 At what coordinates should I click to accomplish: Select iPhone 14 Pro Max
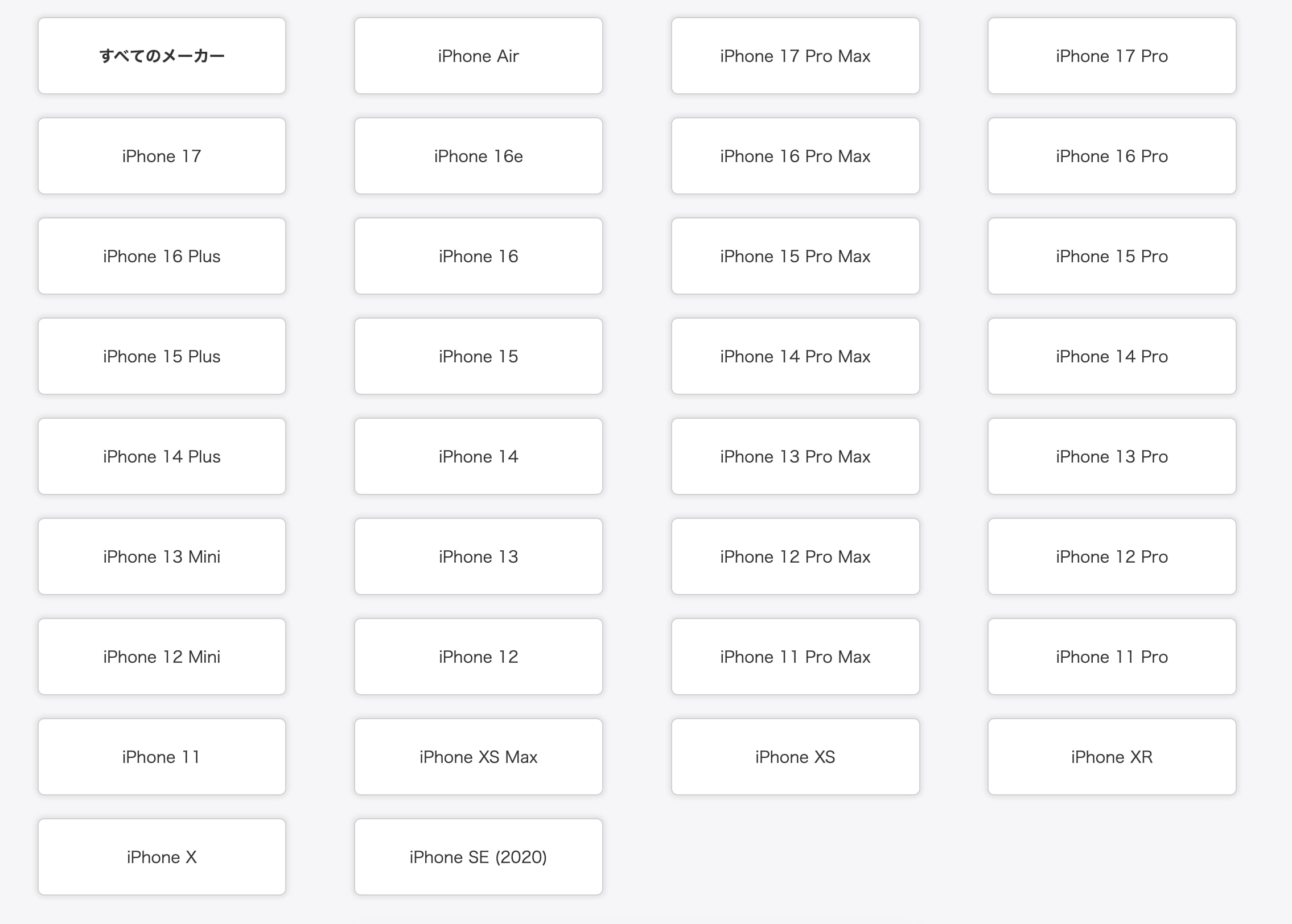coord(795,356)
